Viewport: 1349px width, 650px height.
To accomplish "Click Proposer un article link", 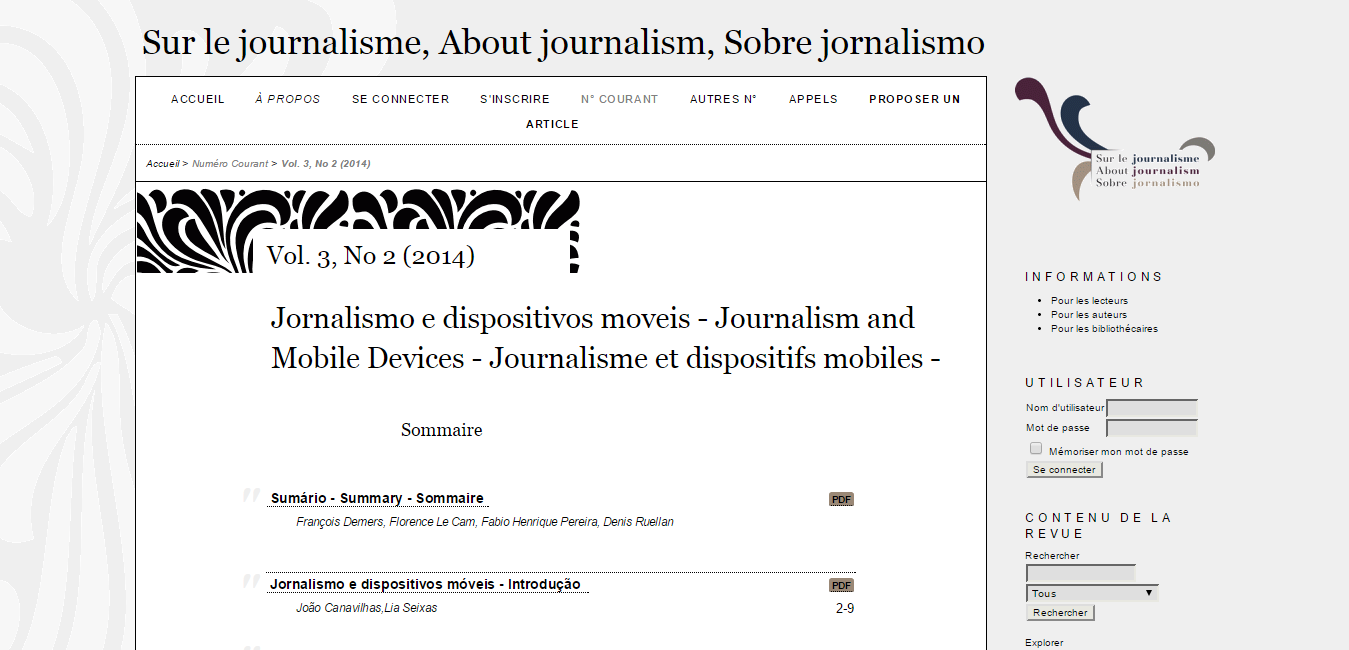I will click(x=914, y=99).
